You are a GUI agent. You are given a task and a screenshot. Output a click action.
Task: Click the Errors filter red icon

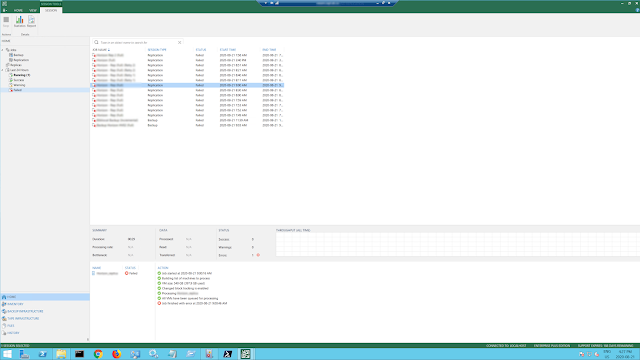pos(258,255)
